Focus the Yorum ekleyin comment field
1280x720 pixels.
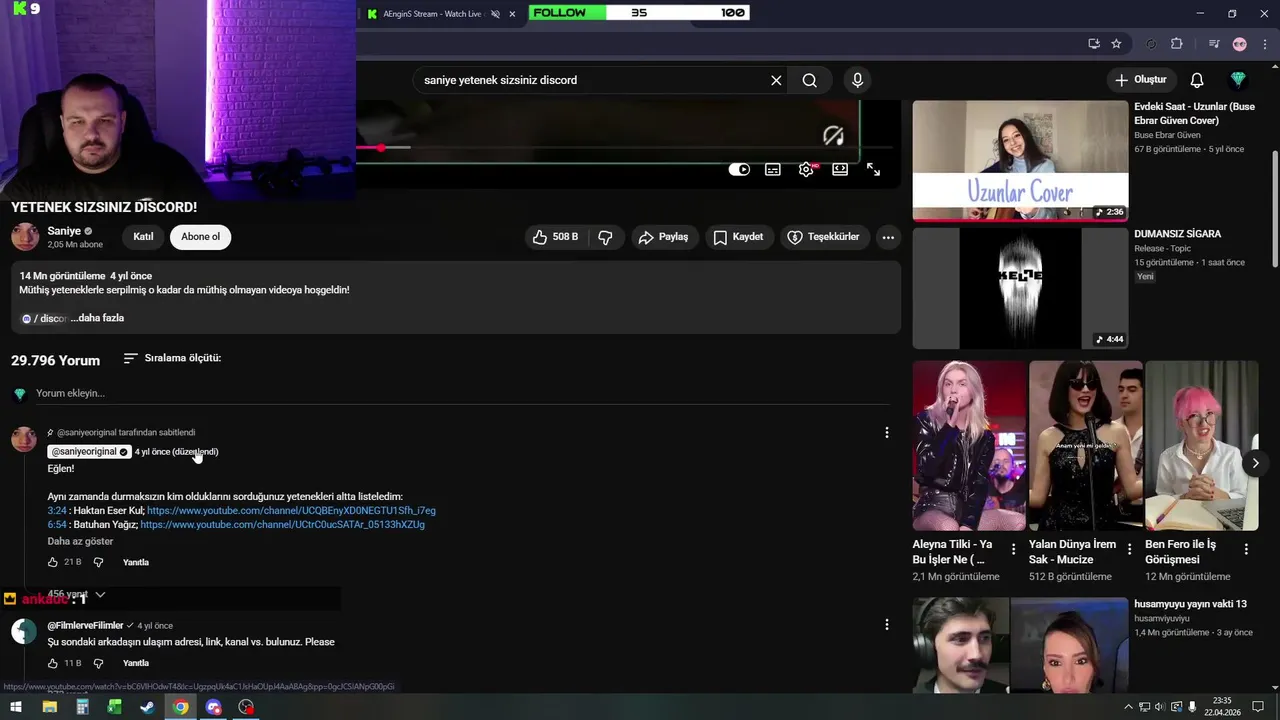(460, 393)
